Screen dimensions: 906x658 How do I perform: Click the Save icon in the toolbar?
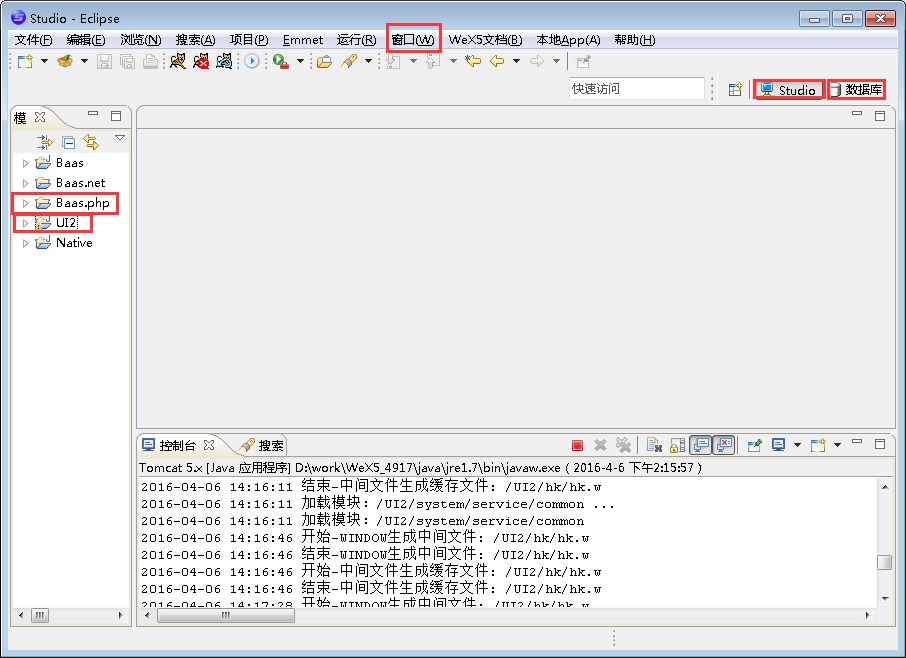104,61
